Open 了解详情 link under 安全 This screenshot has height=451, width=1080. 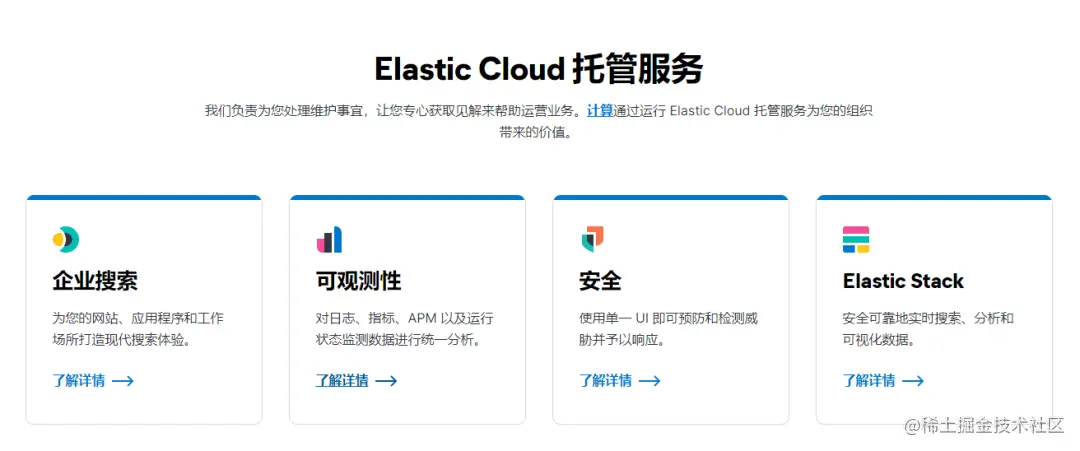[605, 380]
